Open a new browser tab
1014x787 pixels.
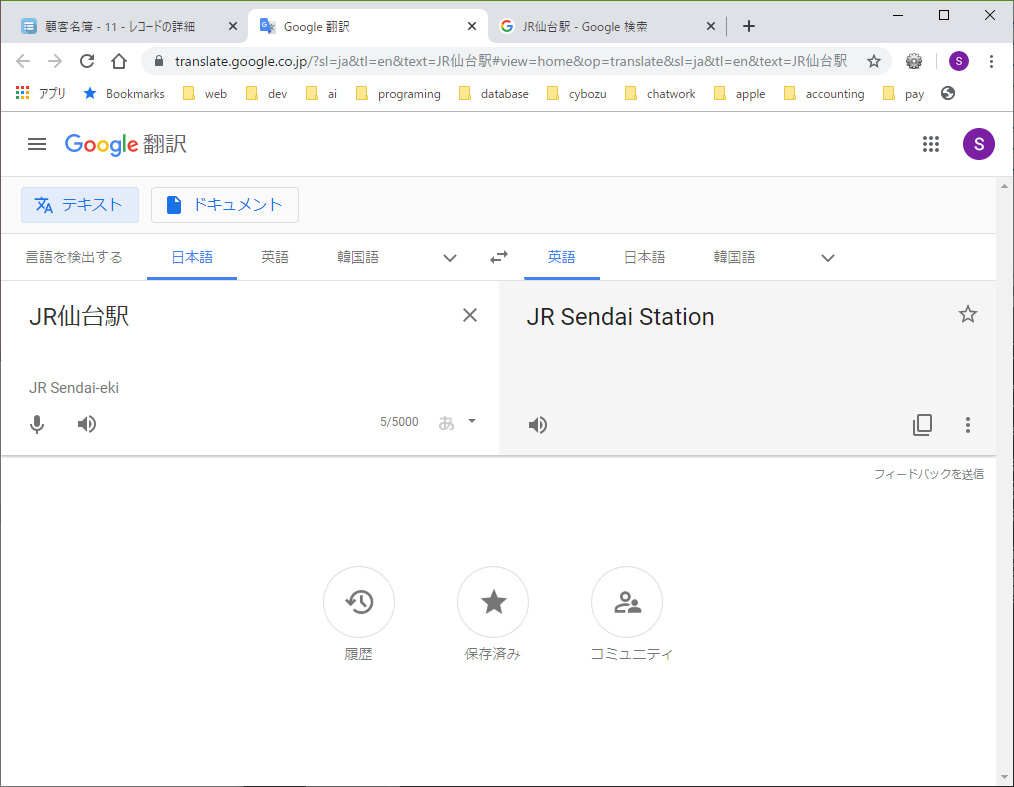pyautogui.click(x=748, y=26)
